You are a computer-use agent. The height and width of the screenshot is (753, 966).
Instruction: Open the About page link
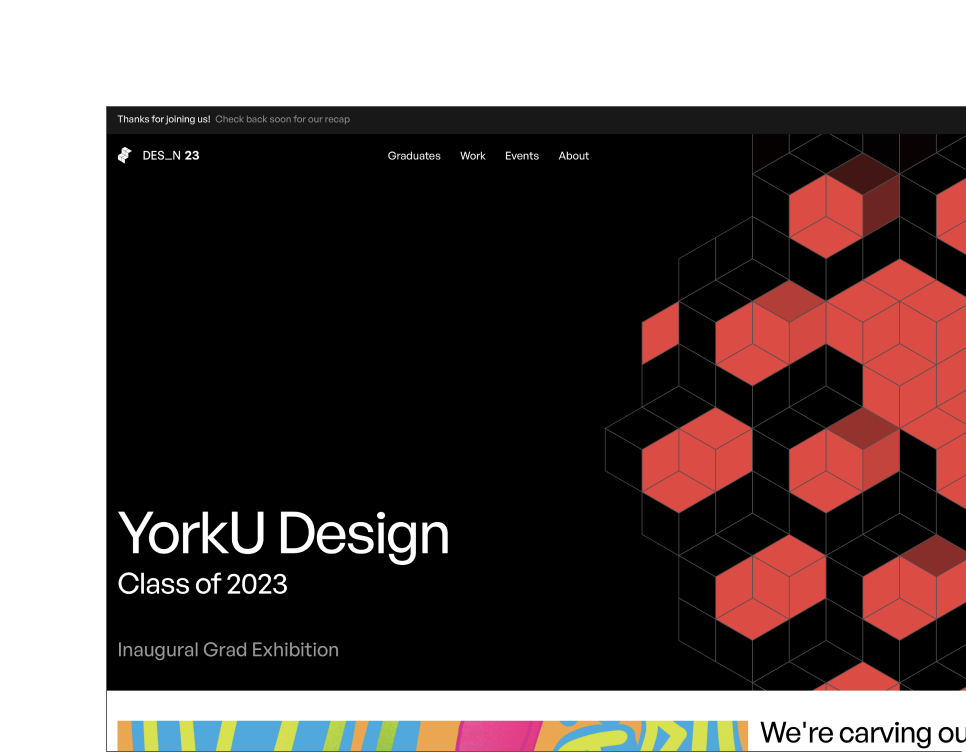coord(574,156)
